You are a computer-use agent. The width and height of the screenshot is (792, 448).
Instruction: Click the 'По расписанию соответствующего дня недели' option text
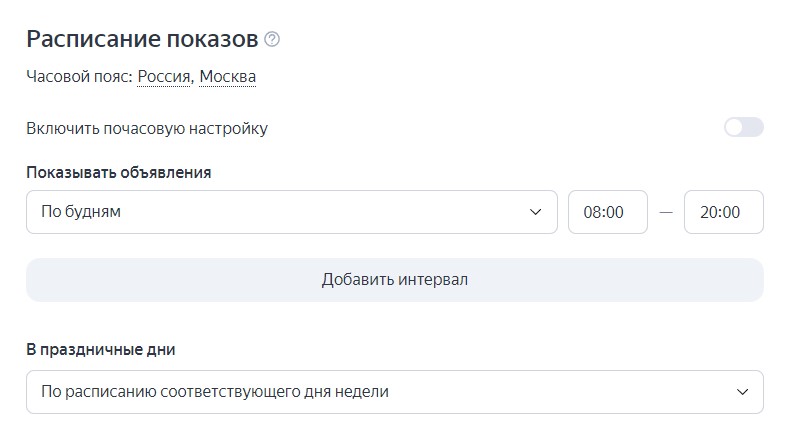point(215,392)
